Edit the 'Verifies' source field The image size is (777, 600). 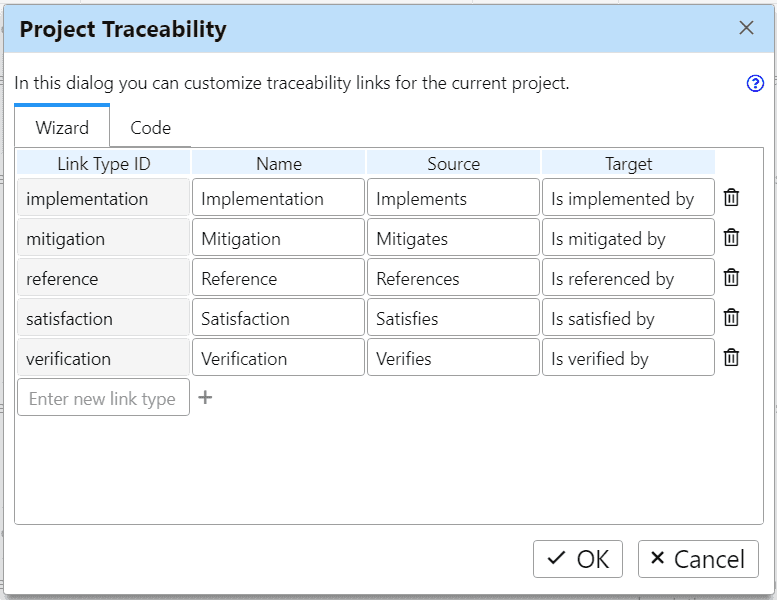(453, 358)
